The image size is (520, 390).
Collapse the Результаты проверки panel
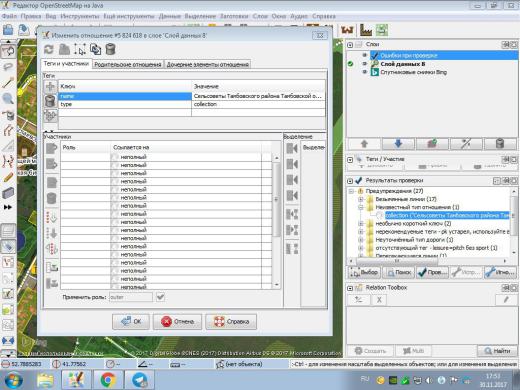click(350, 181)
